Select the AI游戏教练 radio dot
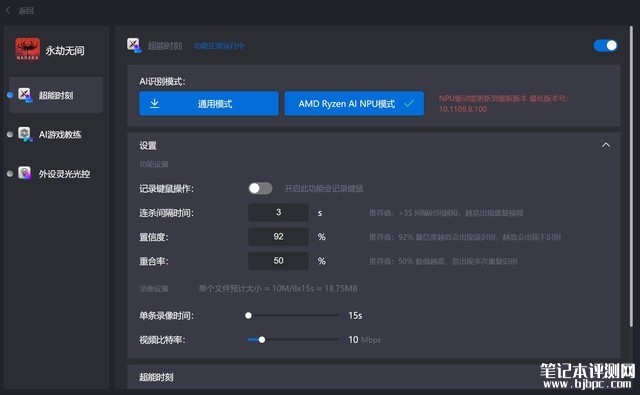The height and width of the screenshot is (395, 640). click(10, 134)
